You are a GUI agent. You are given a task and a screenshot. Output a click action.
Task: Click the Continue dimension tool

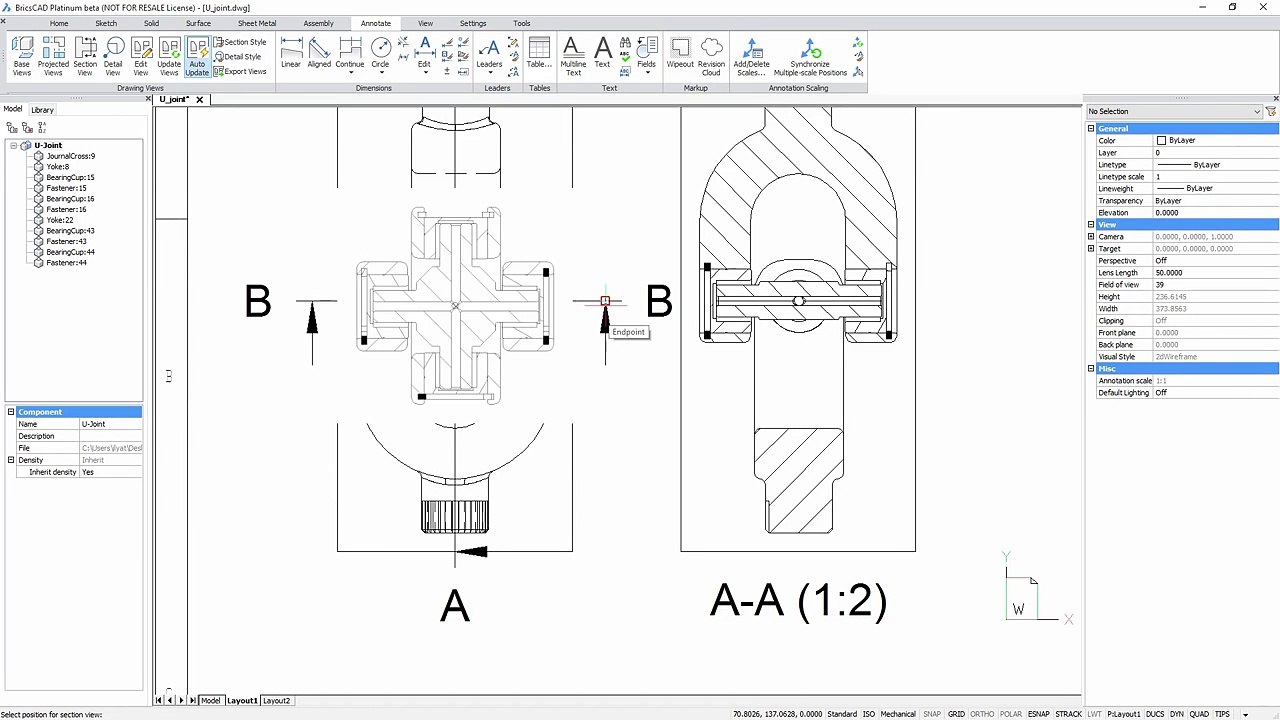tap(350, 56)
